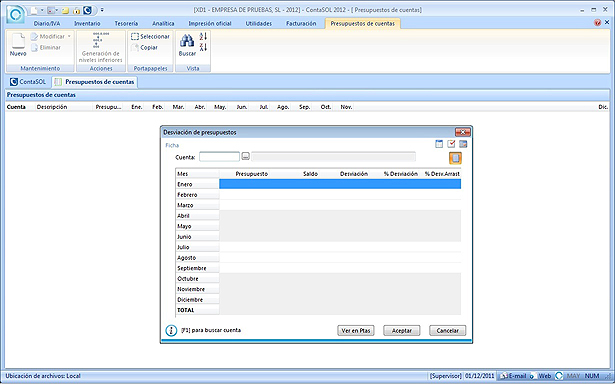Click the ContaSOL logo in quick-access toolbar
This screenshot has height=384, width=615.
coord(88,10)
